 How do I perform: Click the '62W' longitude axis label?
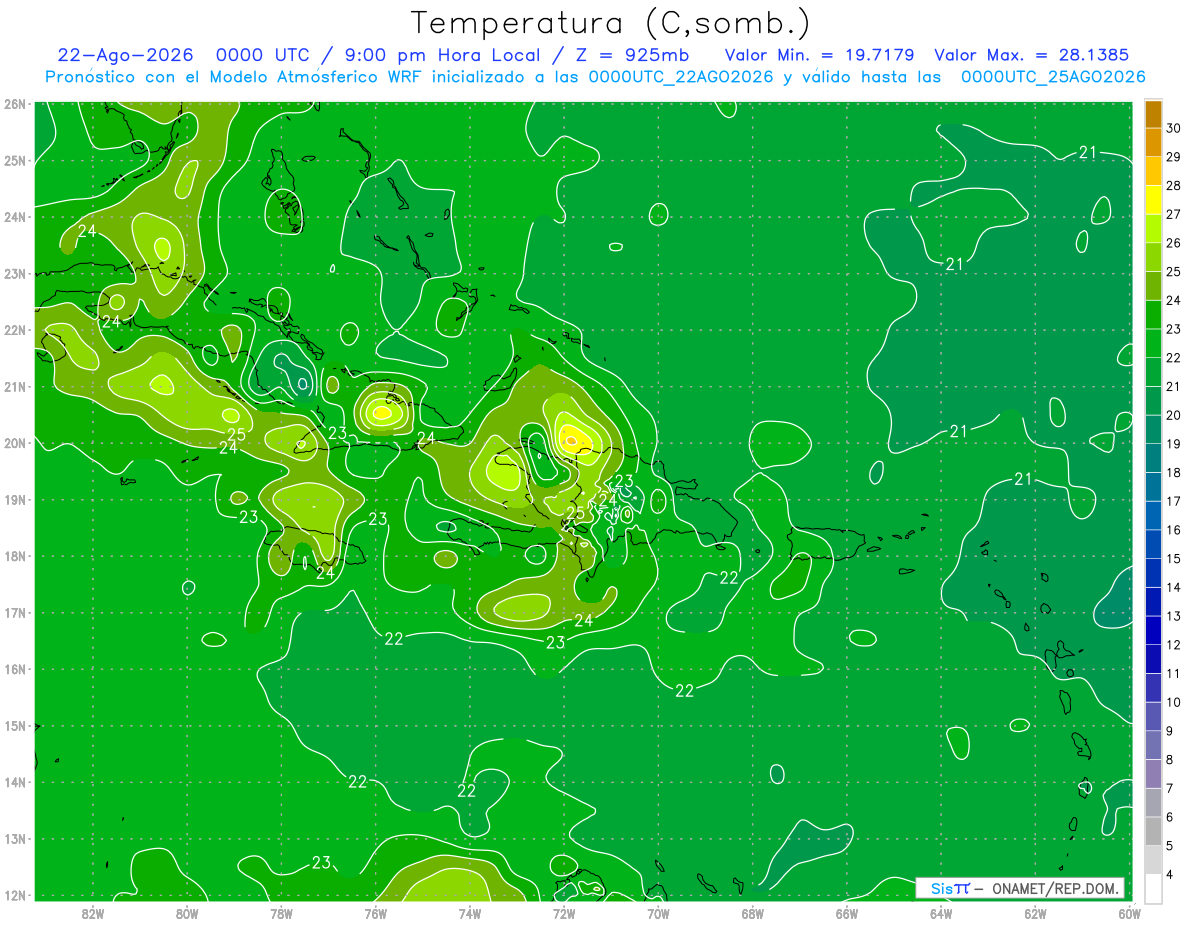click(1035, 913)
